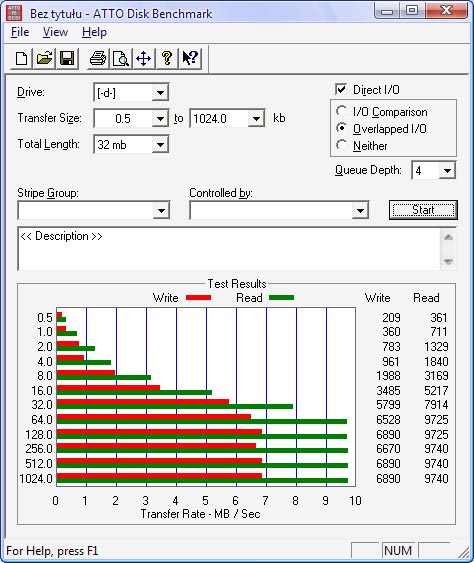Click the green read bar for 1024.0

tap(202, 480)
